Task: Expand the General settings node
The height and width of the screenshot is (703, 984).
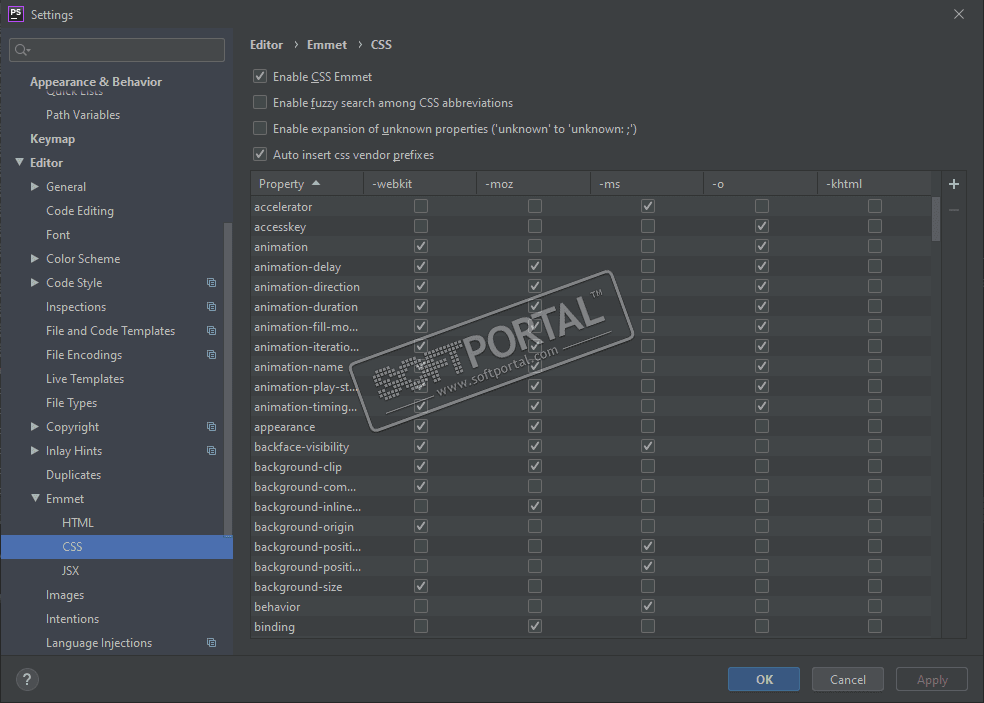Action: (35, 186)
